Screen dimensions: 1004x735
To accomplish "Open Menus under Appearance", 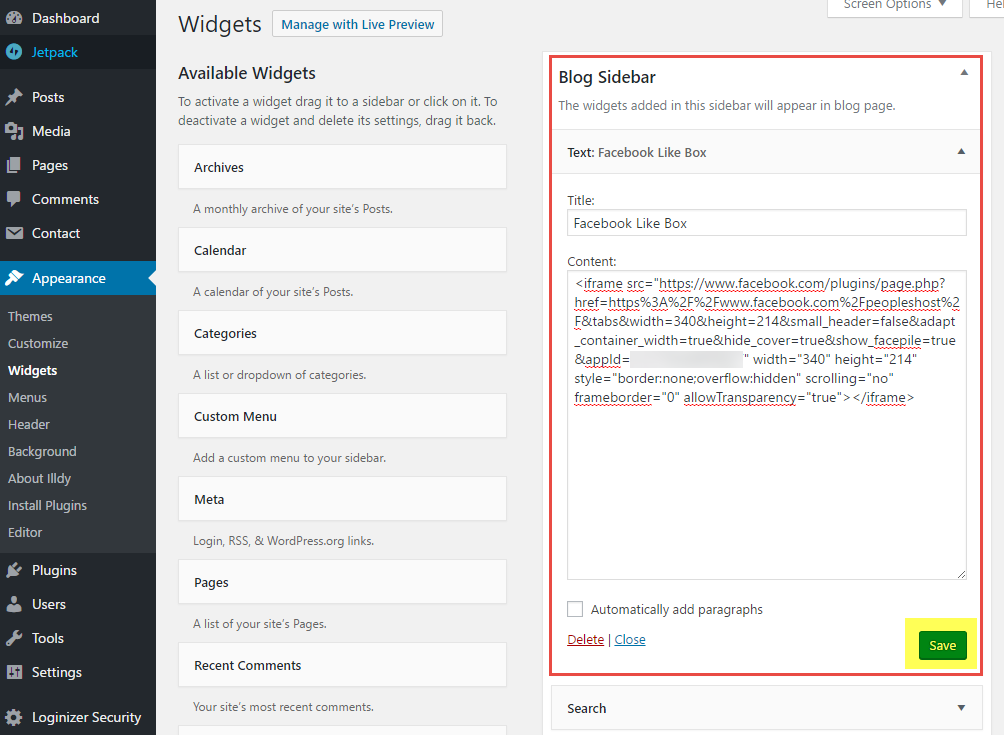I will coord(28,397).
